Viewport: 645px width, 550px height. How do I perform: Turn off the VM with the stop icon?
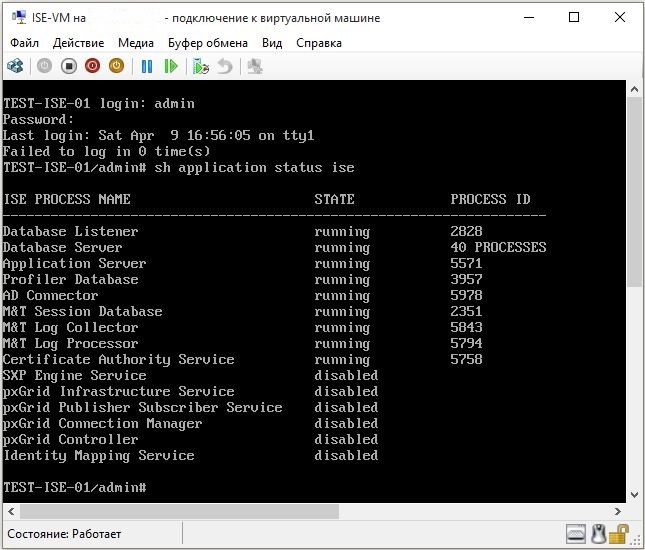coord(69,66)
